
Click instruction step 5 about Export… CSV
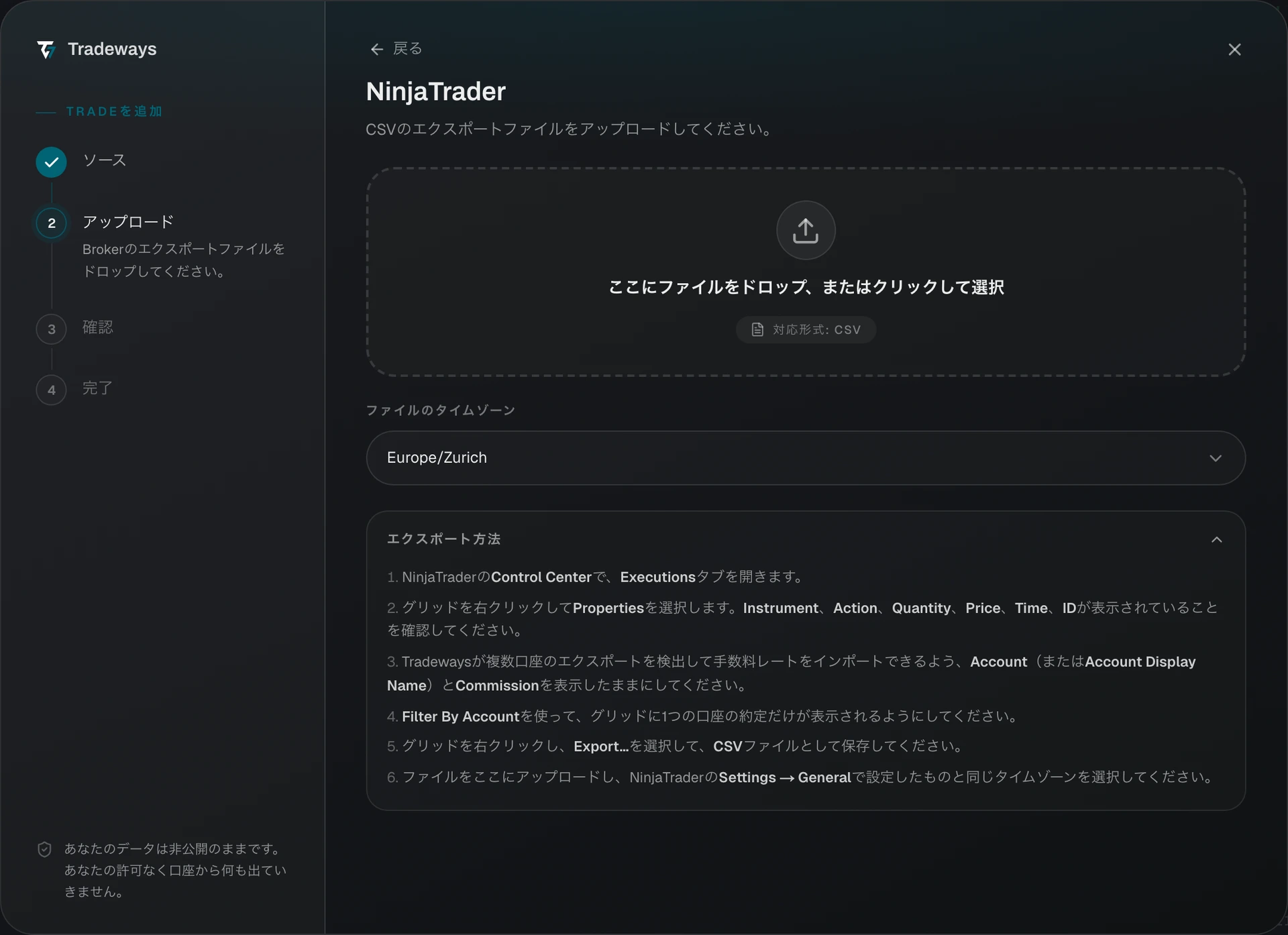[676, 746]
